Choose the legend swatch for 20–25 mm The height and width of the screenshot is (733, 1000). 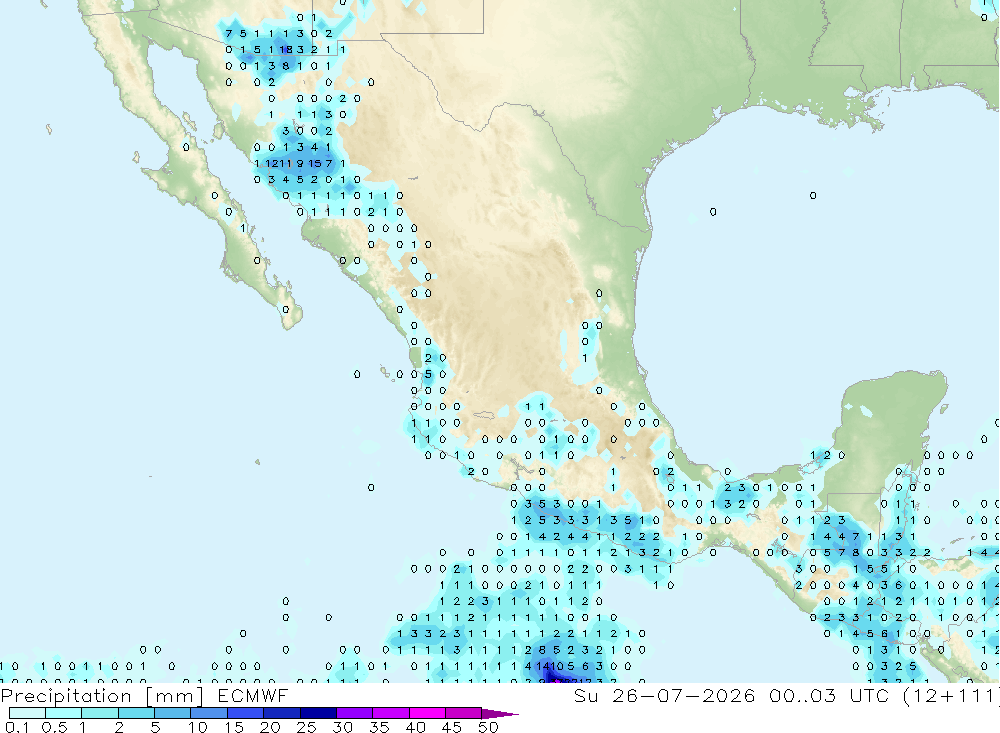[x=282, y=713]
